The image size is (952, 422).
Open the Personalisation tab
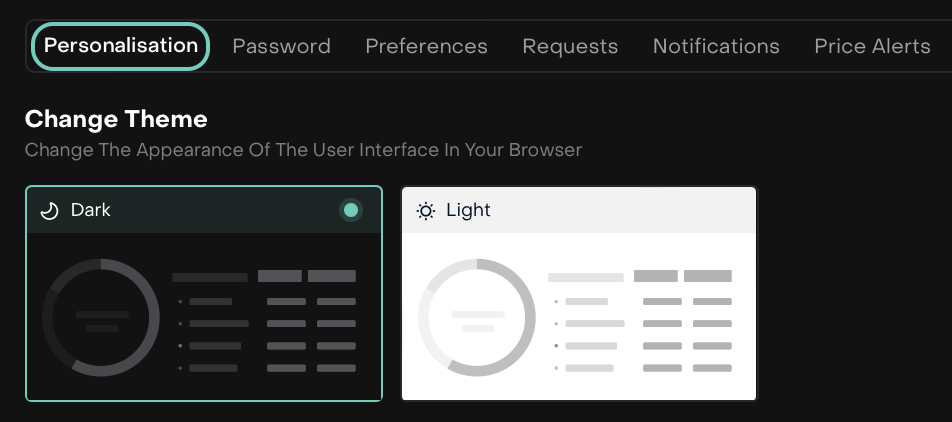point(121,46)
